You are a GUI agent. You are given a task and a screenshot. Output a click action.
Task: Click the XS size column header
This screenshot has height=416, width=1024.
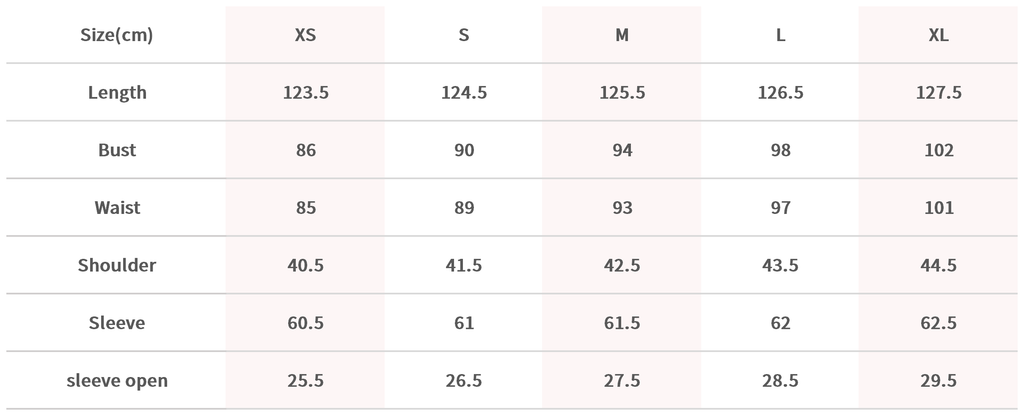306,35
